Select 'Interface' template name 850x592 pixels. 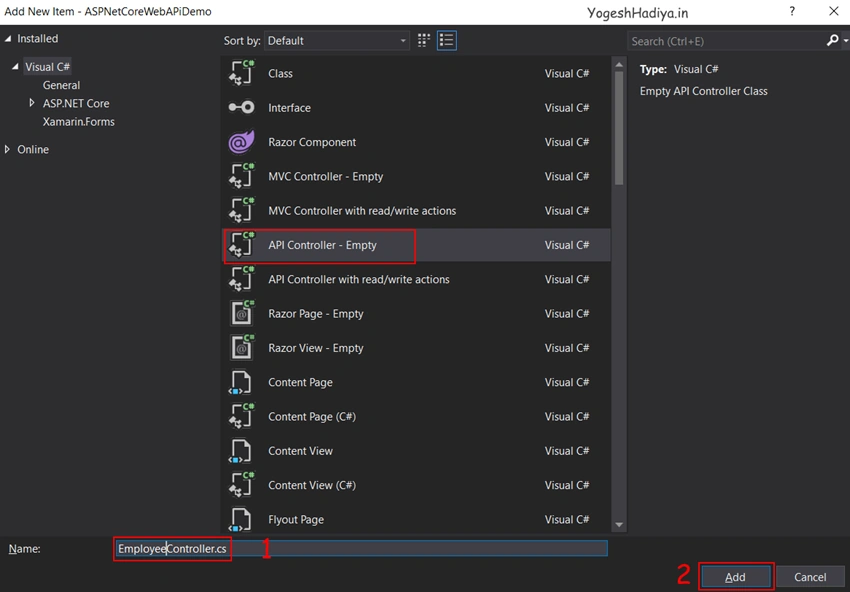[x=289, y=108]
